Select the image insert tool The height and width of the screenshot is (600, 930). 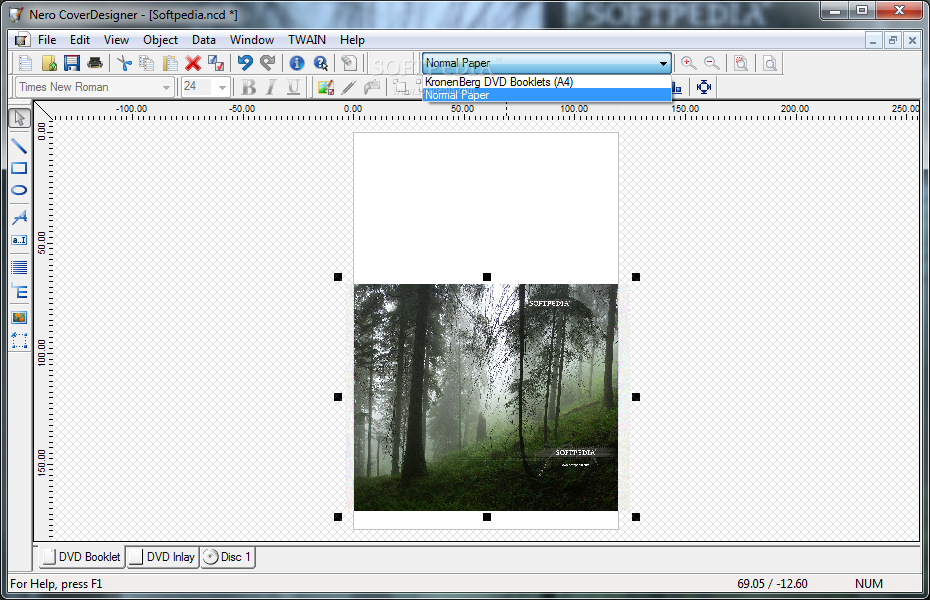[x=20, y=317]
